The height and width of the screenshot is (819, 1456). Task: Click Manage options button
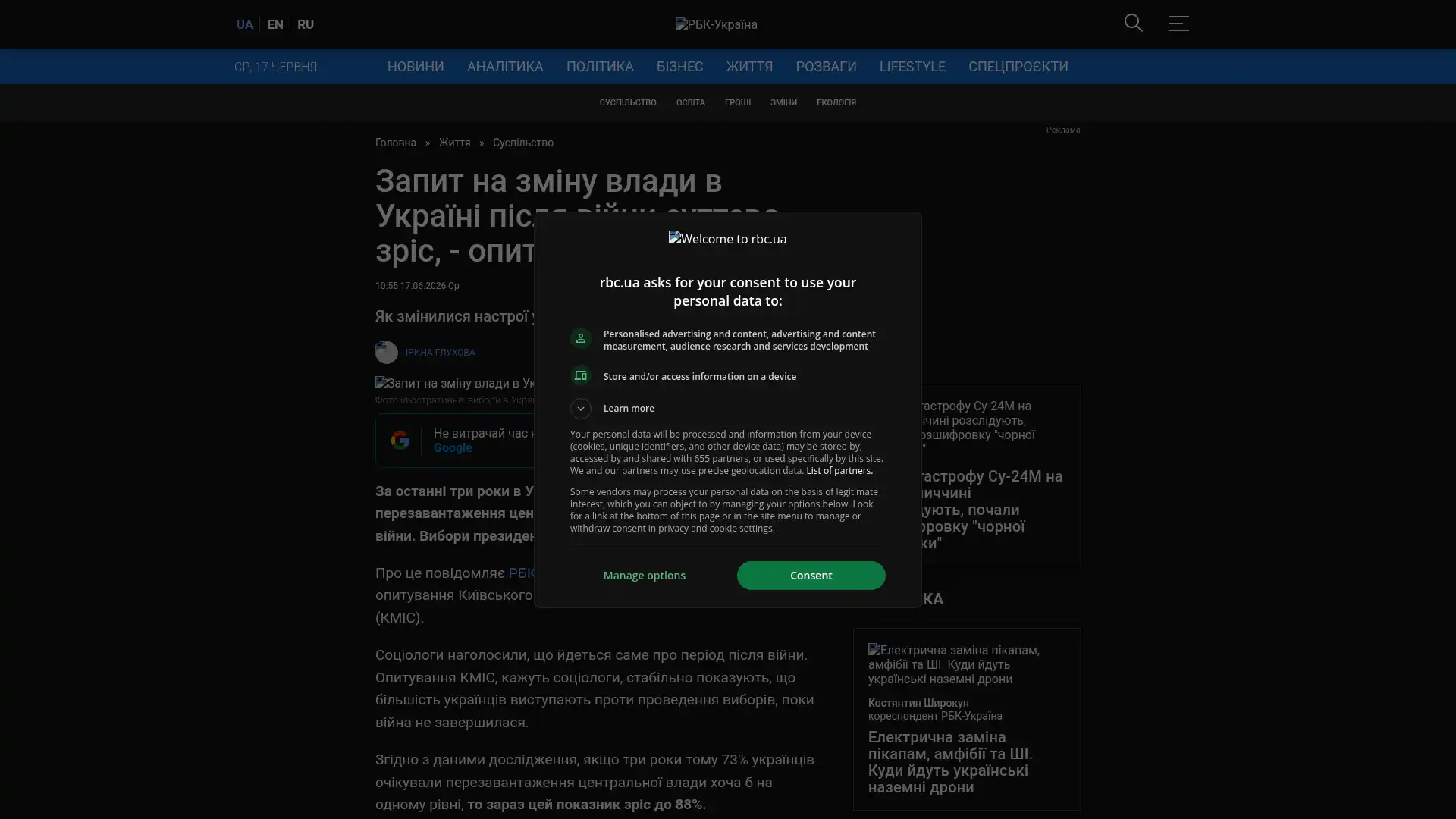(x=645, y=576)
